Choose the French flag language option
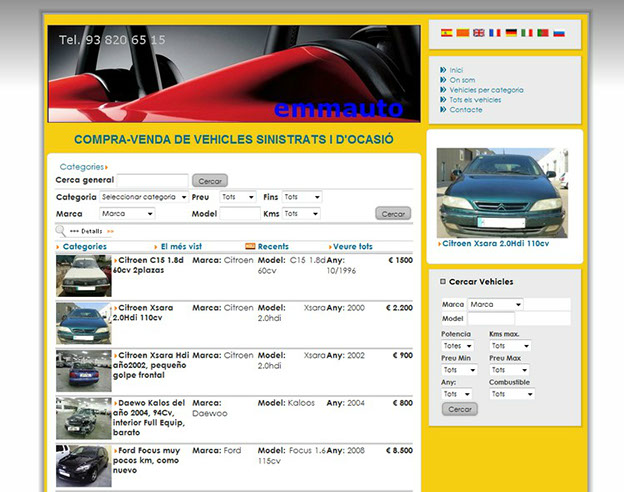624x492 pixels. (494, 33)
